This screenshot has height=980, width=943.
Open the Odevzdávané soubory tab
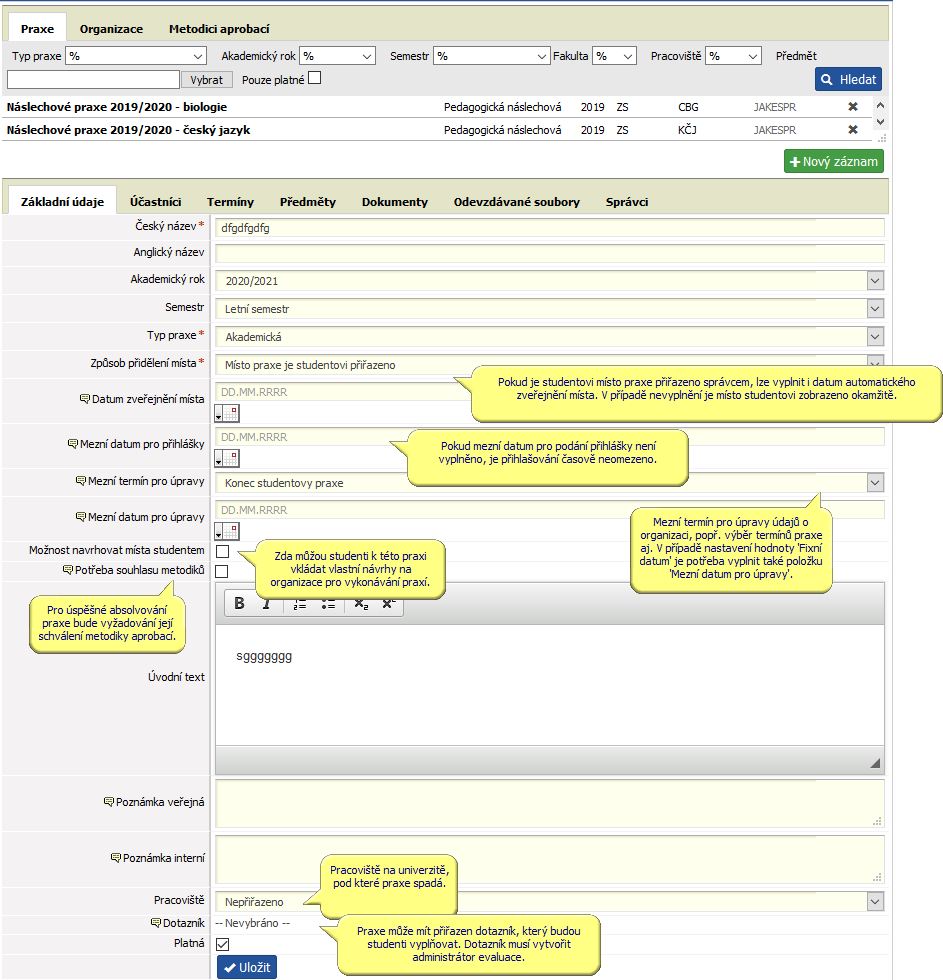517,202
